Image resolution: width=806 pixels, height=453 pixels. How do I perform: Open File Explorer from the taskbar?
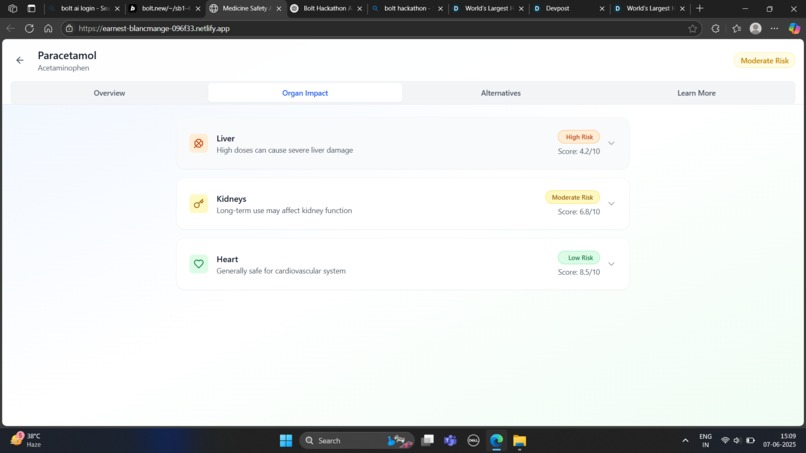click(520, 441)
